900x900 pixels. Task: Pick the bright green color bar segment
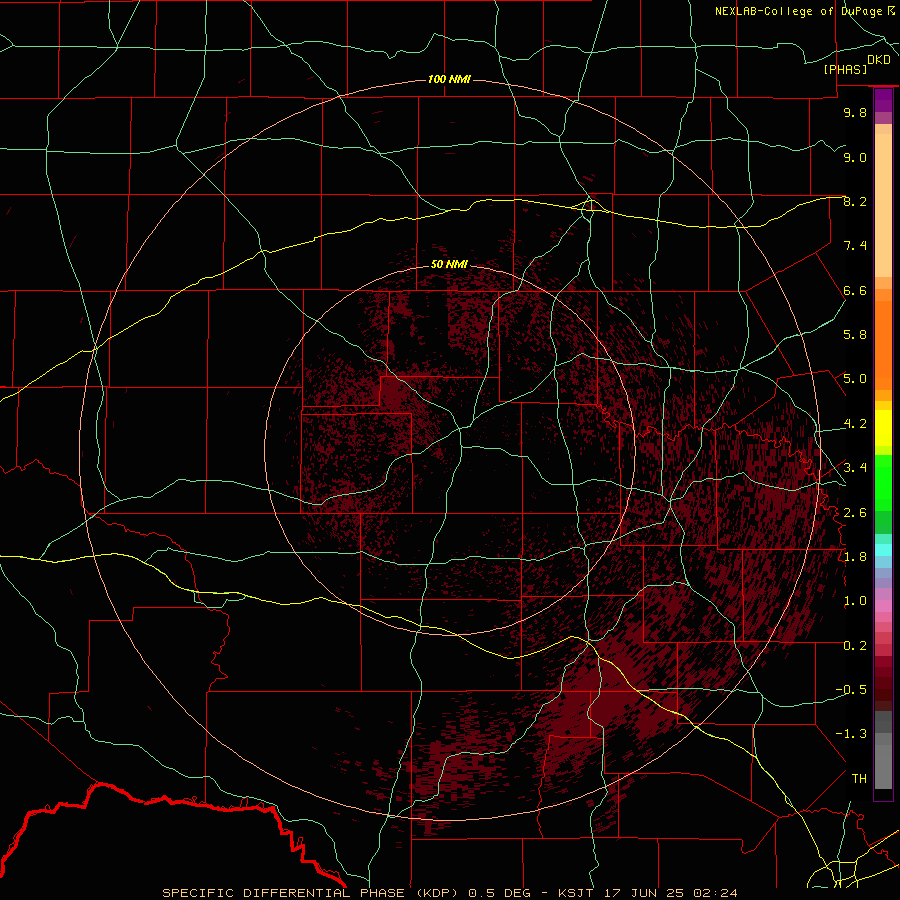[883, 483]
